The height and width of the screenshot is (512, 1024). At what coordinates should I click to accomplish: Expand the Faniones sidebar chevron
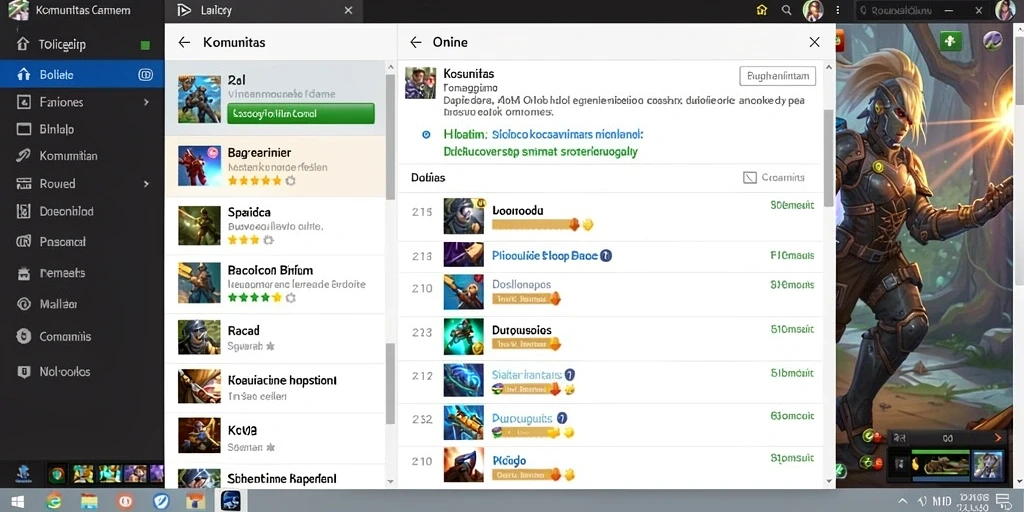146,103
